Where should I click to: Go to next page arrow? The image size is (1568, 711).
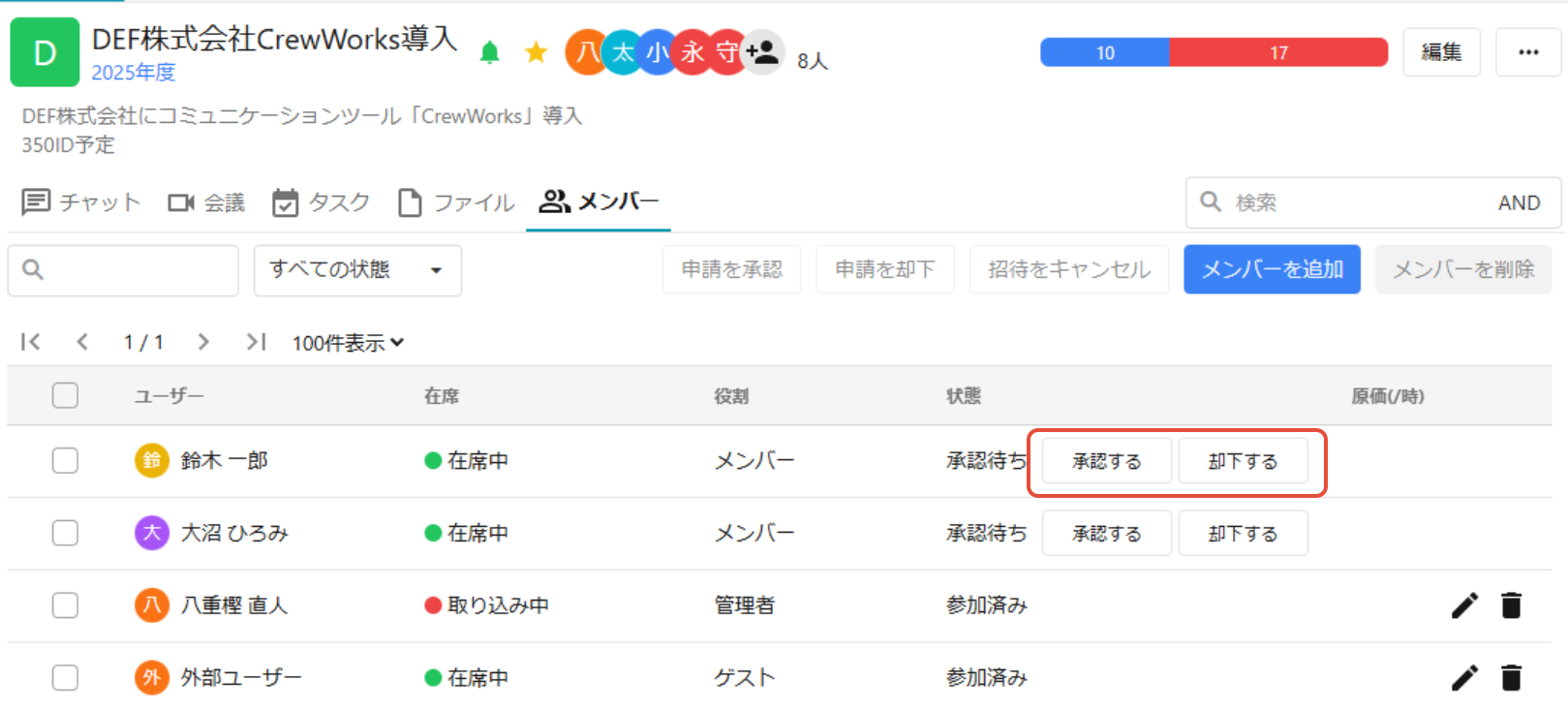point(203,342)
